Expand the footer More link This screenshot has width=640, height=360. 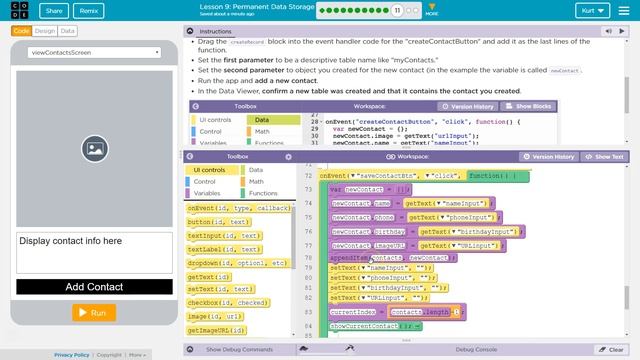[137, 355]
